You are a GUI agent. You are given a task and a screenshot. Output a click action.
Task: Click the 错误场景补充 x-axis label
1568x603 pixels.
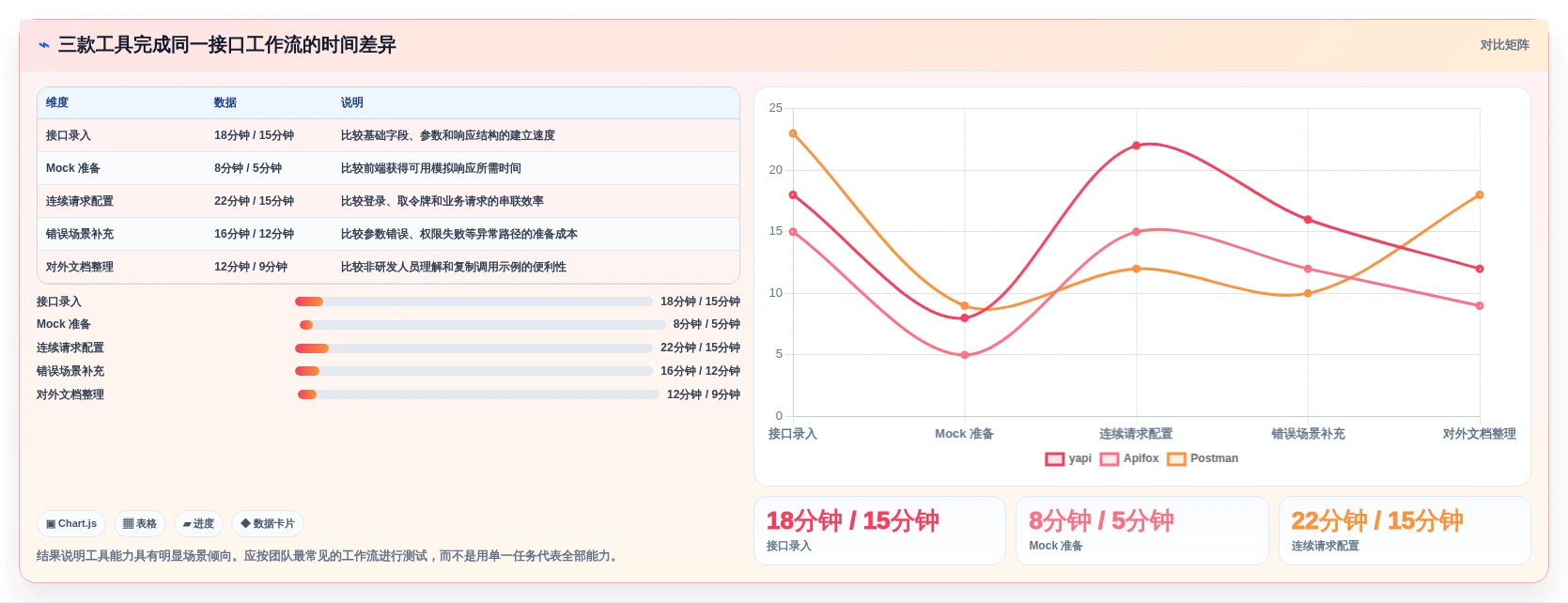point(1308,434)
